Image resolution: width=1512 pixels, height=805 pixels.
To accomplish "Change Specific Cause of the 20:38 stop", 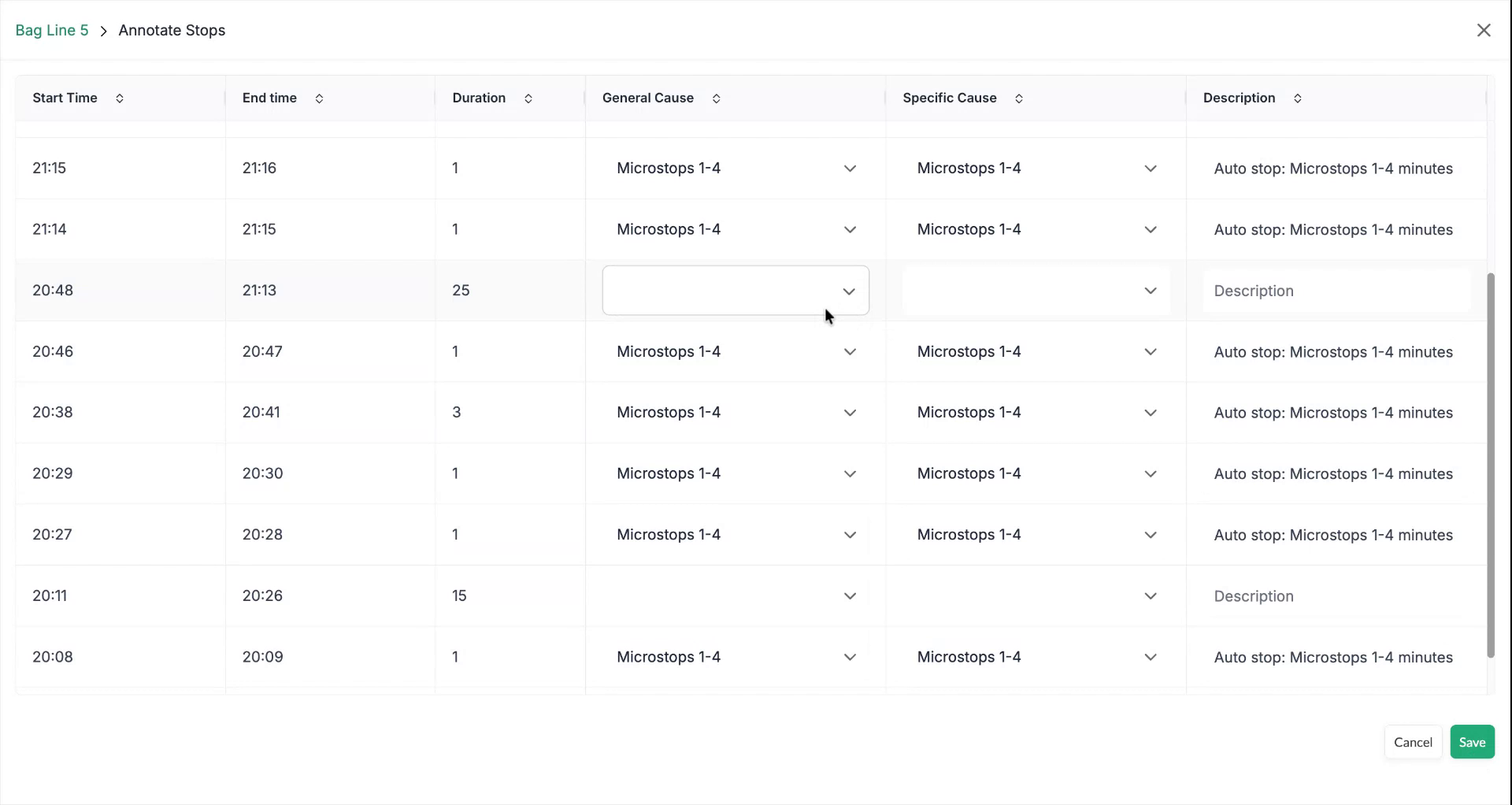I will 1036,413.
